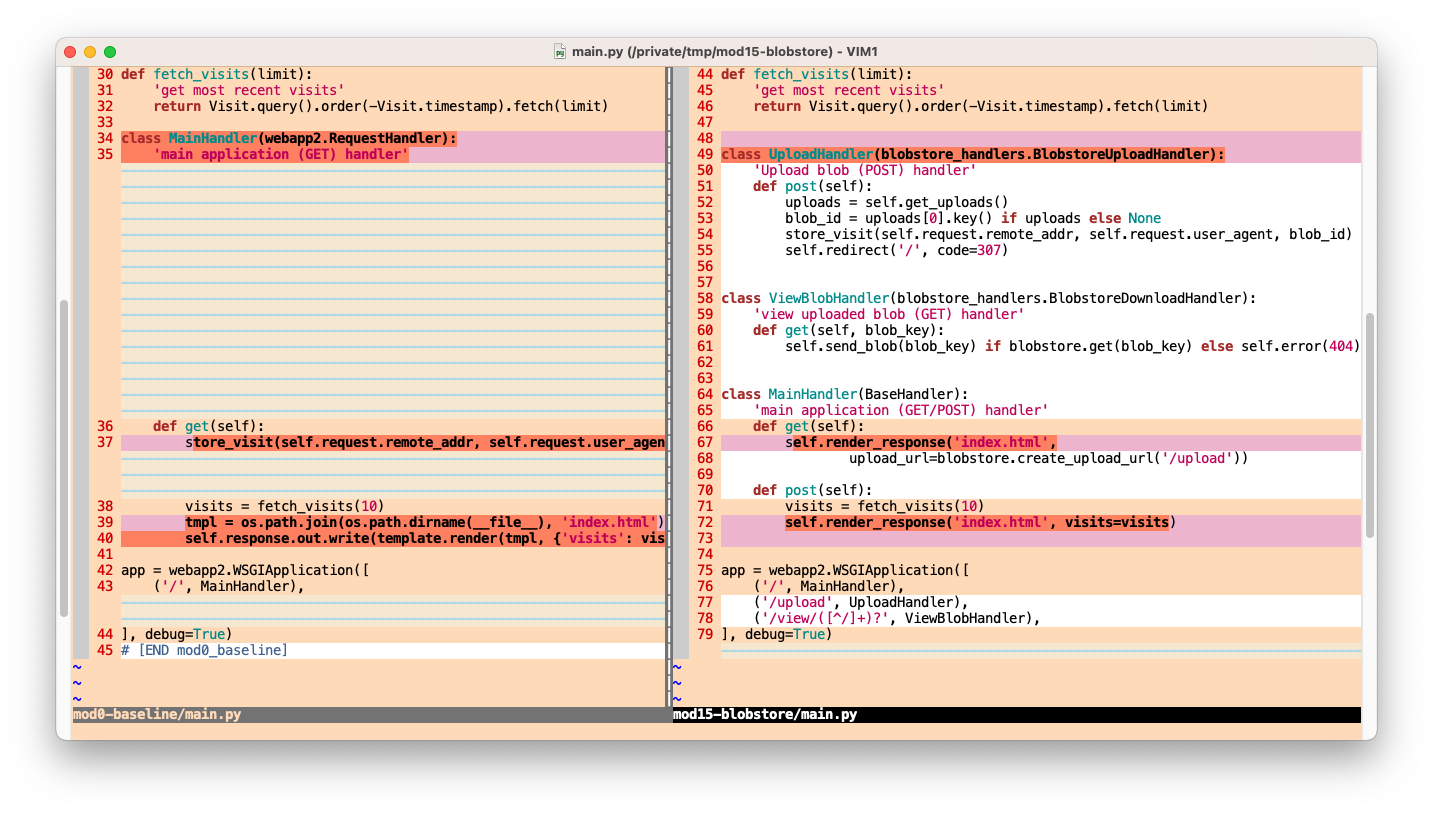Click line number 58 in right pane
This screenshot has width=1433, height=814.
click(x=704, y=298)
